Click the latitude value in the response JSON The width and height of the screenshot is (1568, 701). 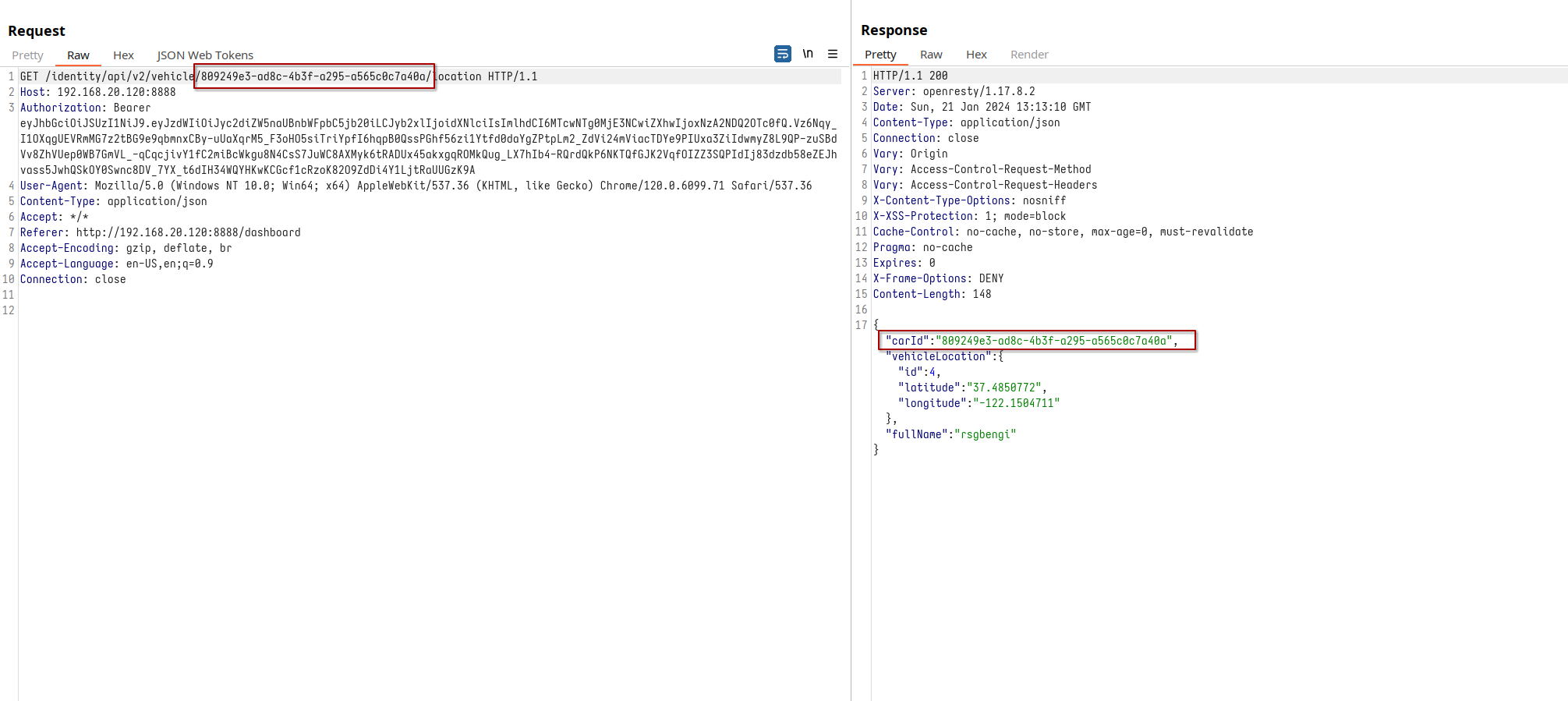[x=1004, y=388]
